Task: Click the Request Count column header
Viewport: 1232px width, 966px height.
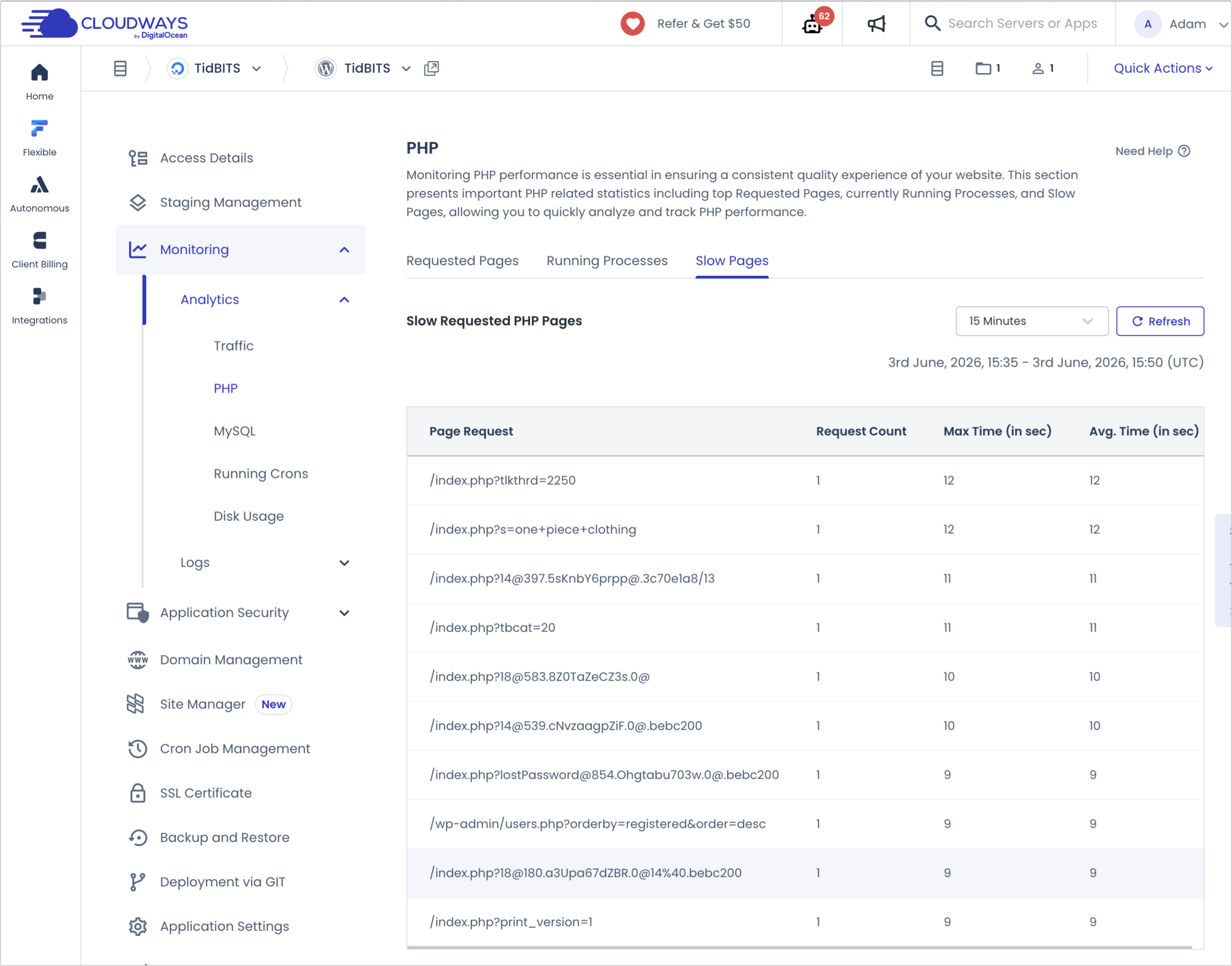Action: tap(860, 431)
